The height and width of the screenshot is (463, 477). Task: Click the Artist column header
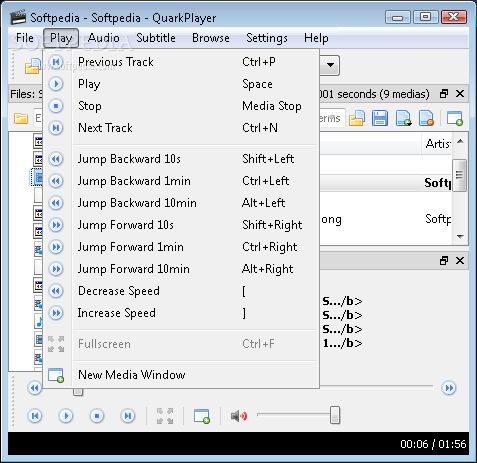[x=437, y=144]
